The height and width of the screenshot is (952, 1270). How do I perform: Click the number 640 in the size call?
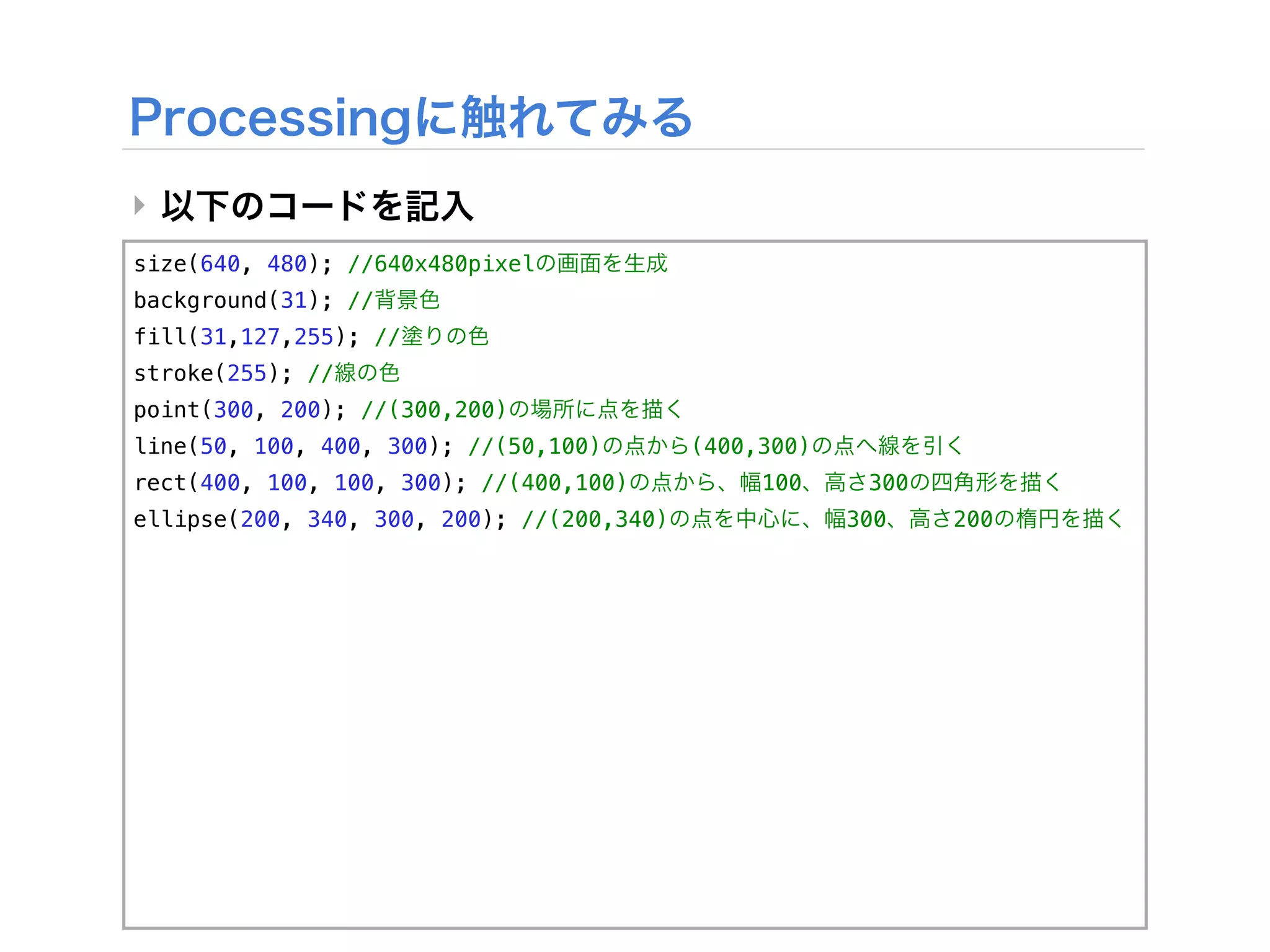pos(220,264)
